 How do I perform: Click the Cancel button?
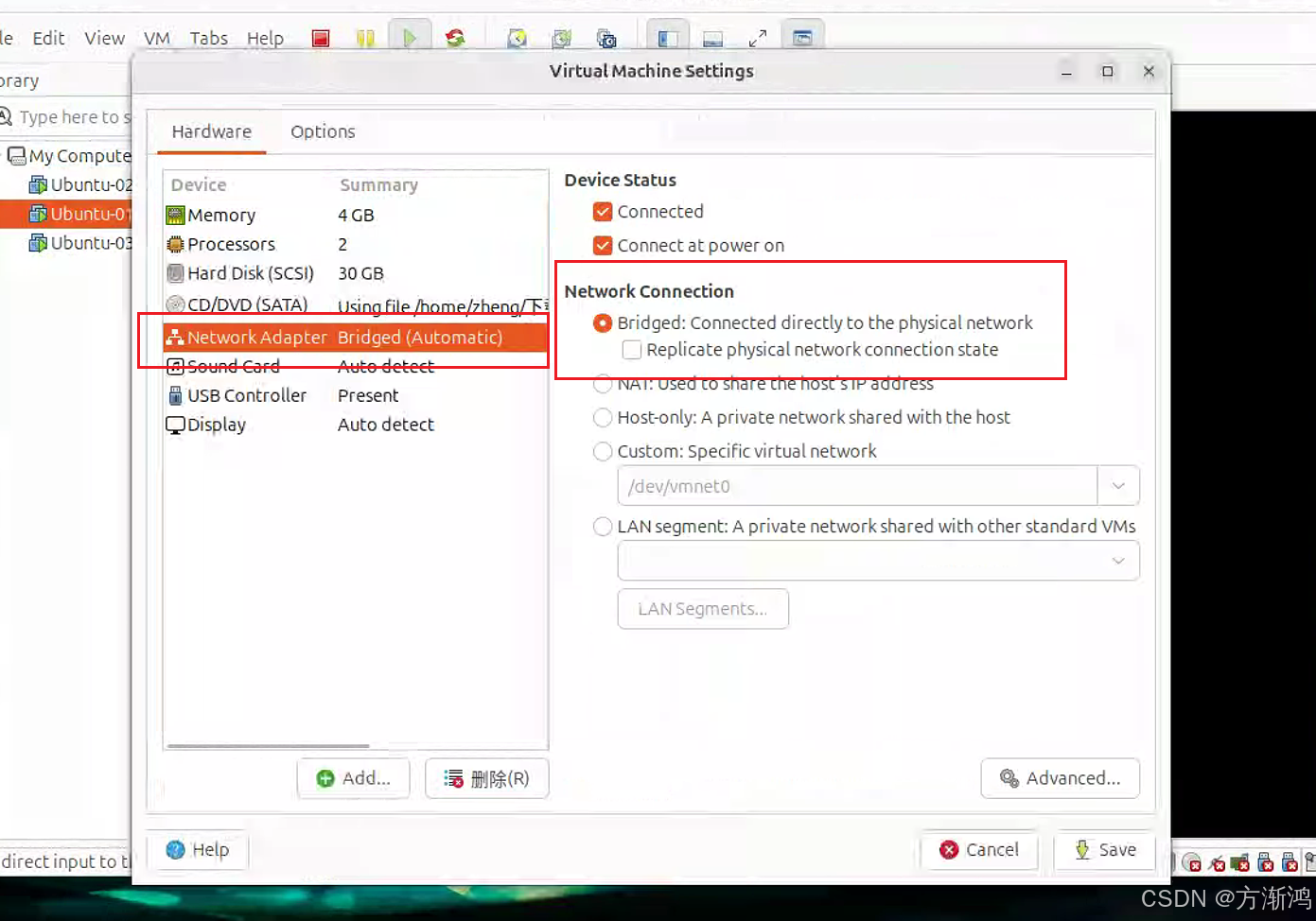(979, 850)
